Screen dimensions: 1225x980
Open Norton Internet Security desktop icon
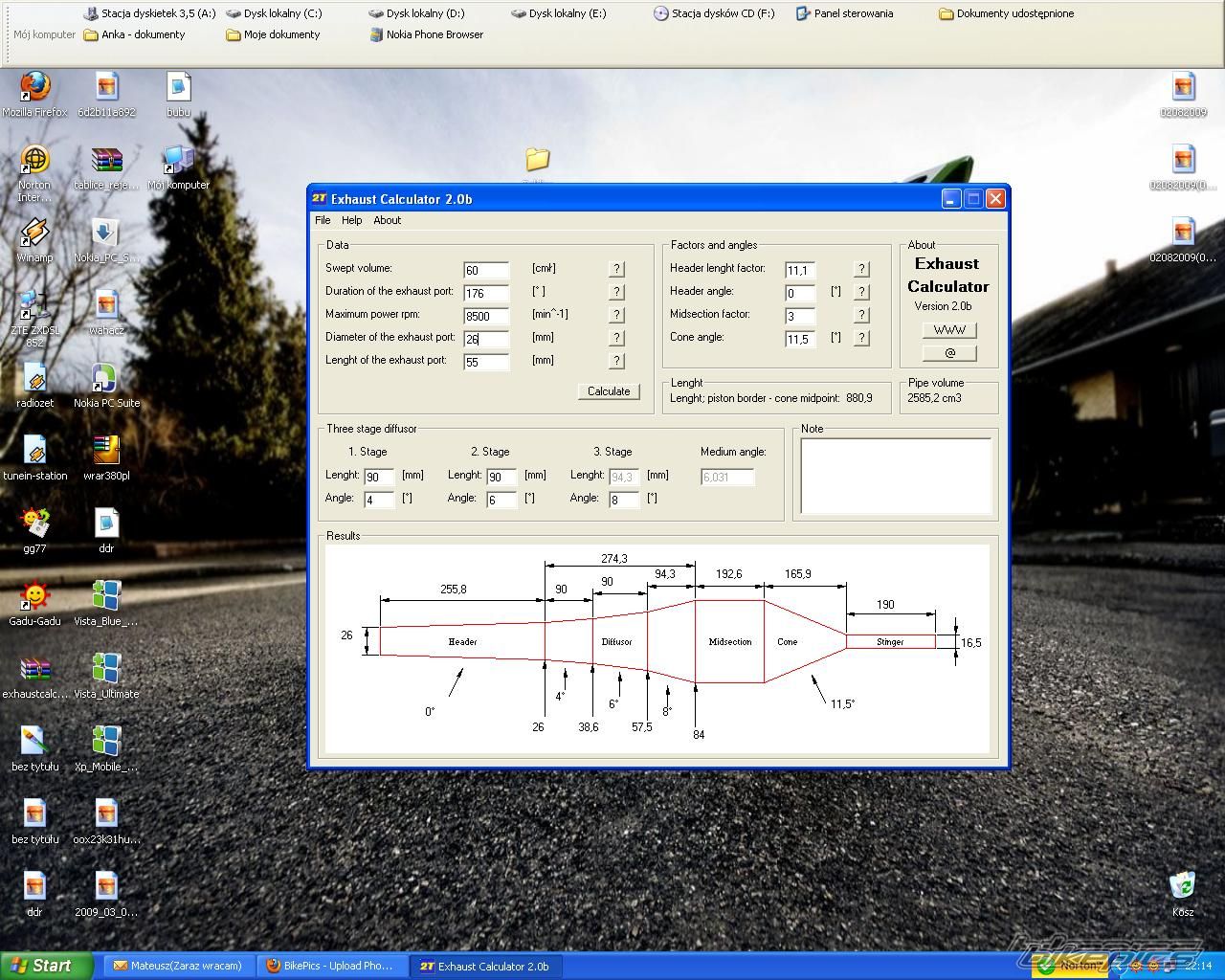34,161
